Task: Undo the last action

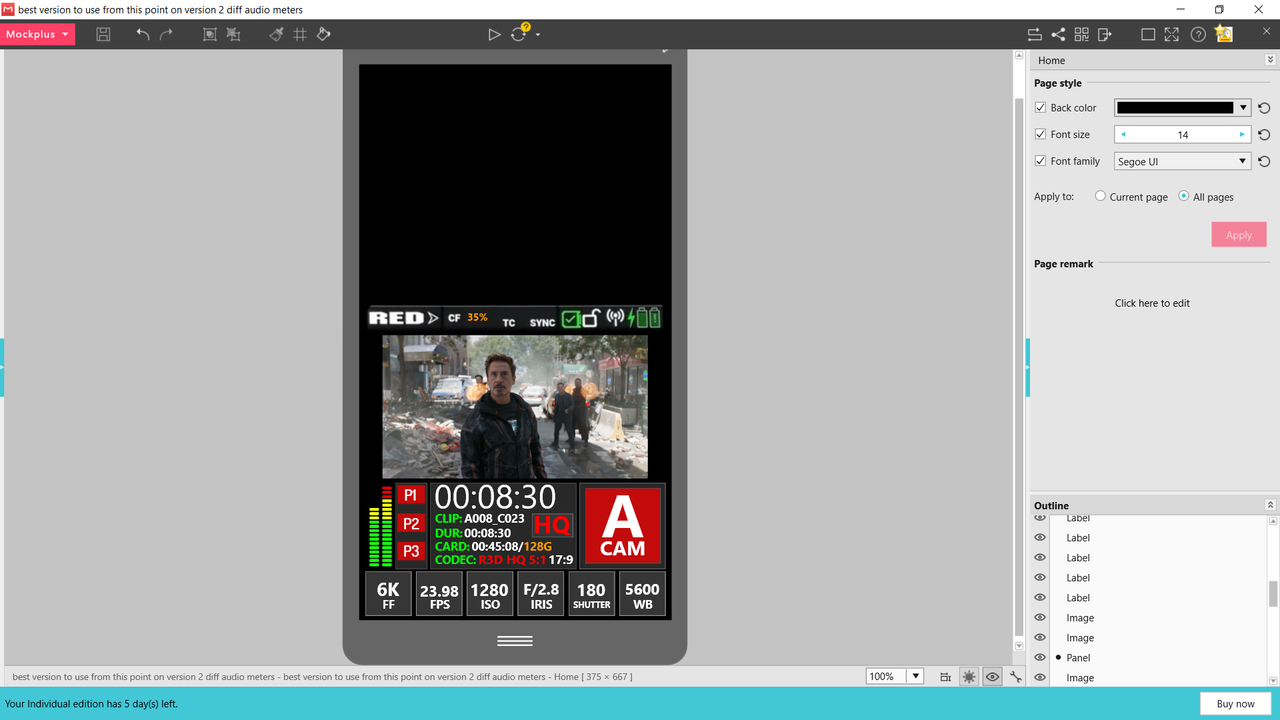Action: click(143, 34)
